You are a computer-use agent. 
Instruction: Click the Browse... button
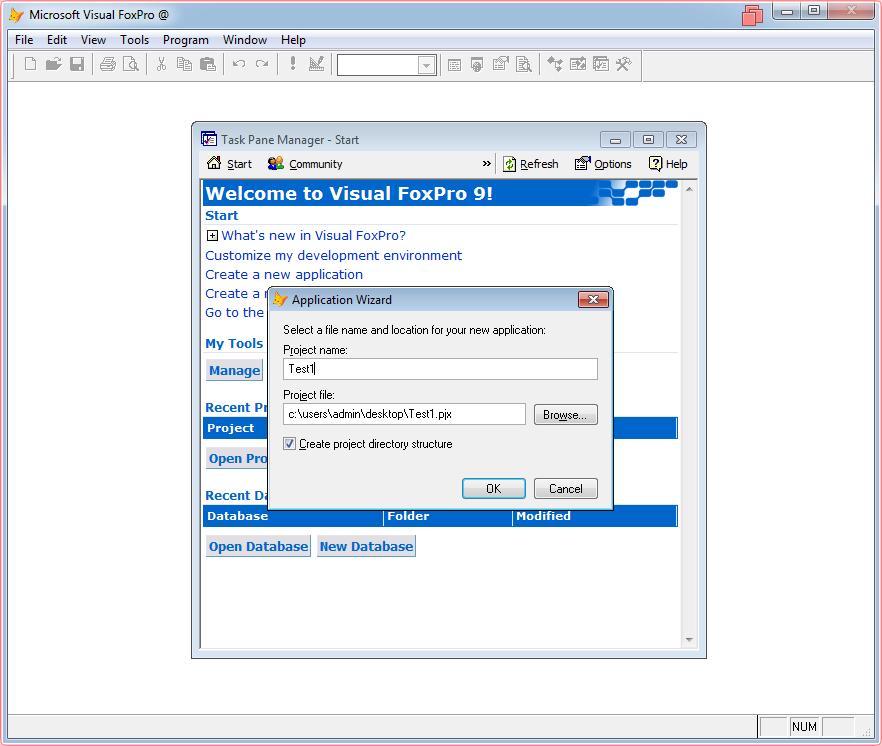pyautogui.click(x=566, y=415)
